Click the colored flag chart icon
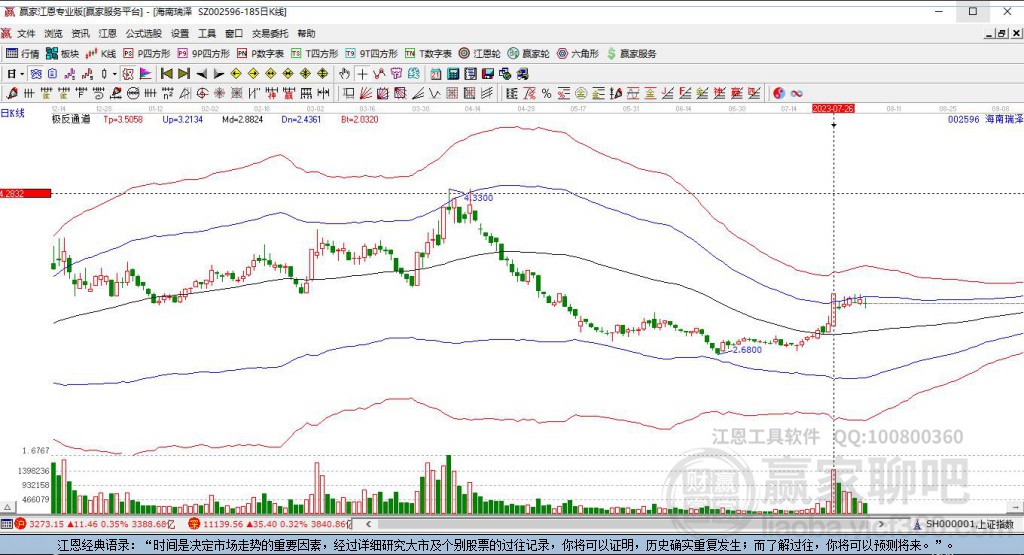Screen dimensions: 1024x555 click(x=145, y=74)
